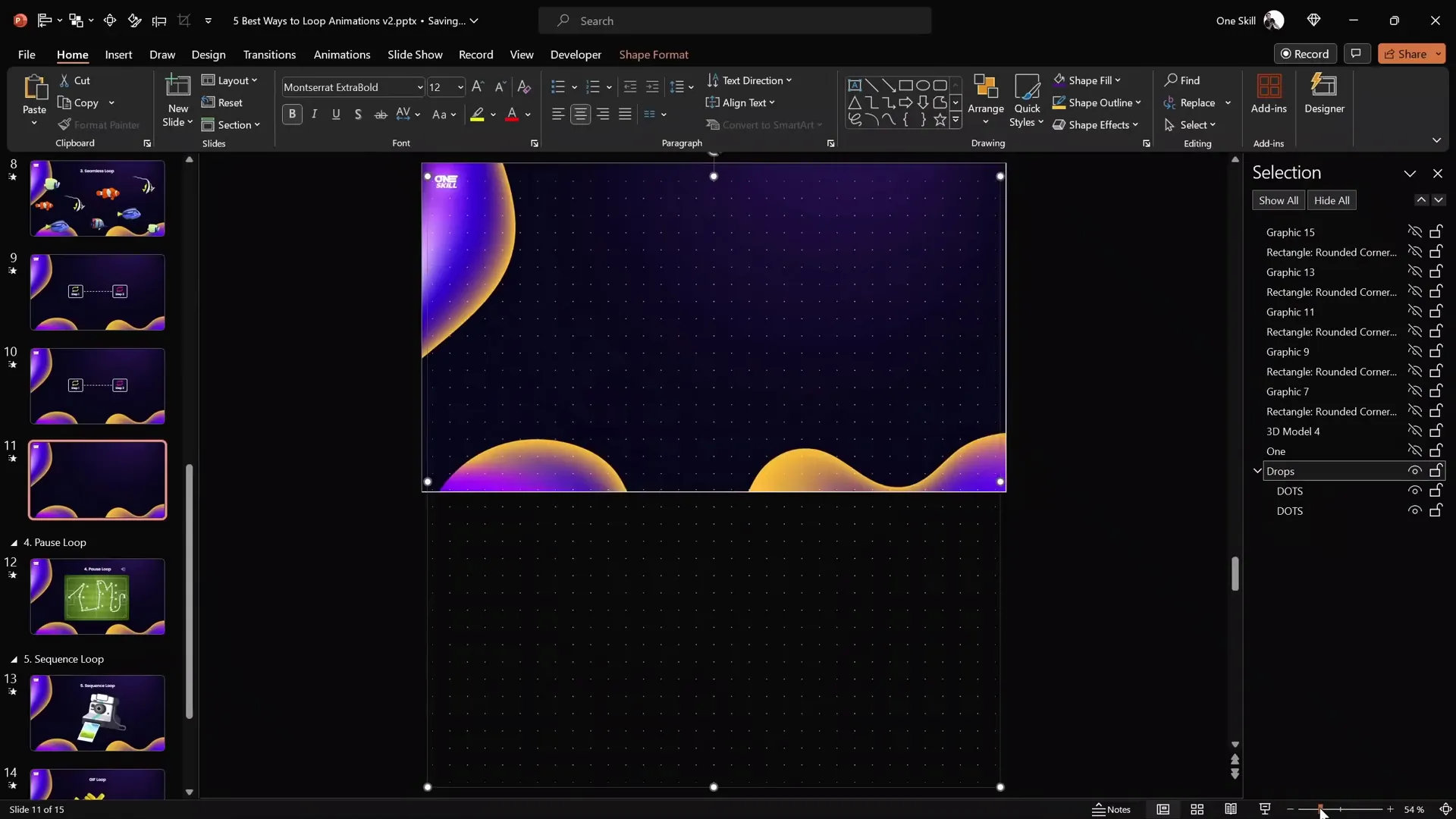Collapse the 4. Pause Loop section
This screenshot has height=819, width=1456.
pos(14,543)
